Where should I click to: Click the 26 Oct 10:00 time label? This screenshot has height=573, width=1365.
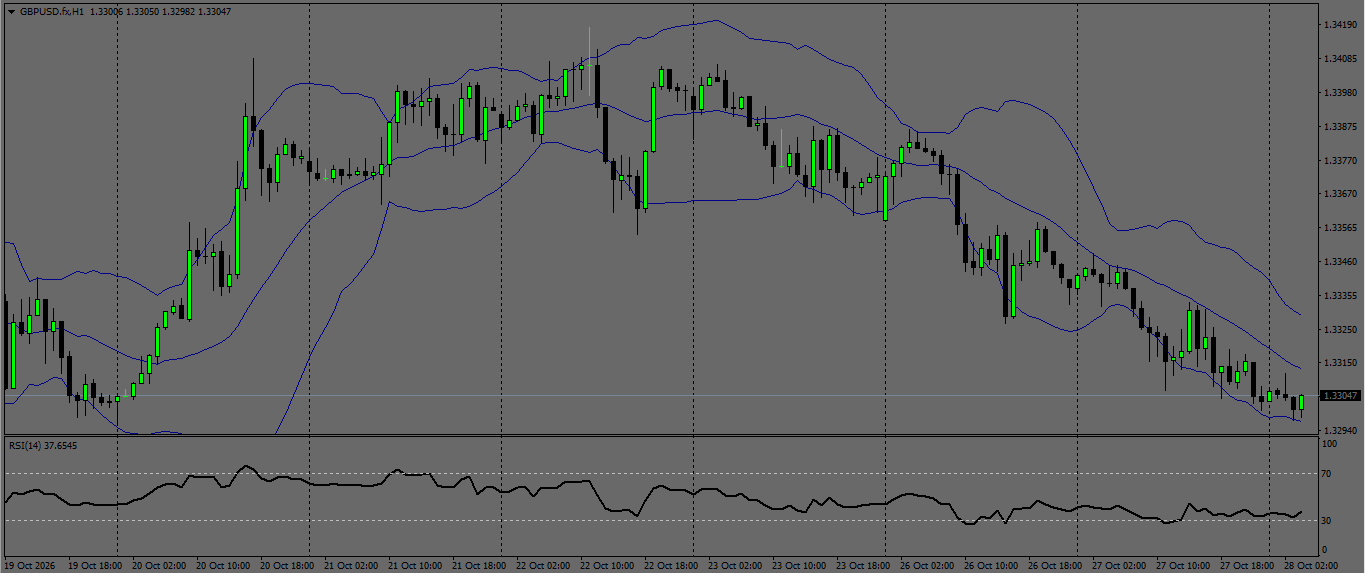(991, 565)
